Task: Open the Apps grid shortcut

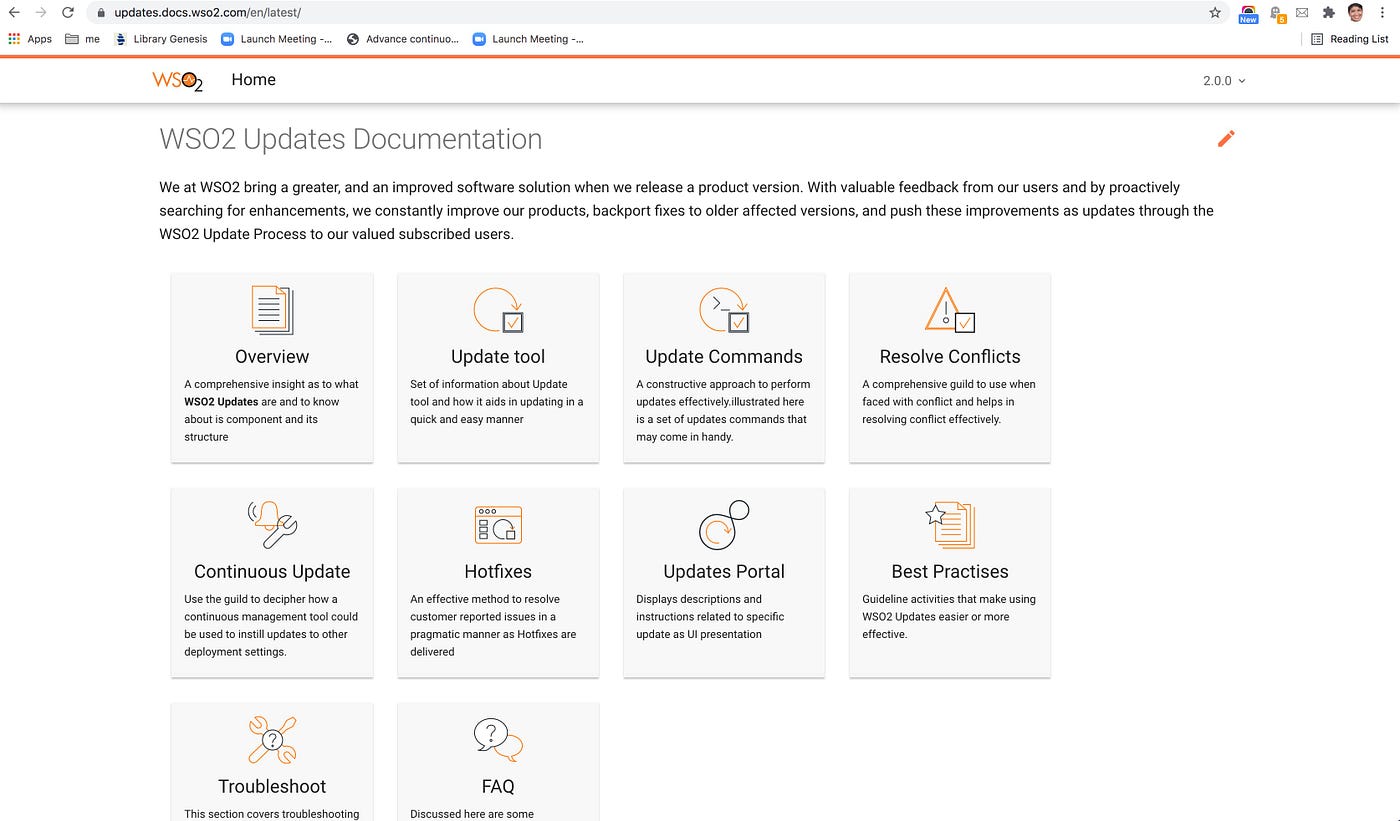Action: click(x=30, y=39)
